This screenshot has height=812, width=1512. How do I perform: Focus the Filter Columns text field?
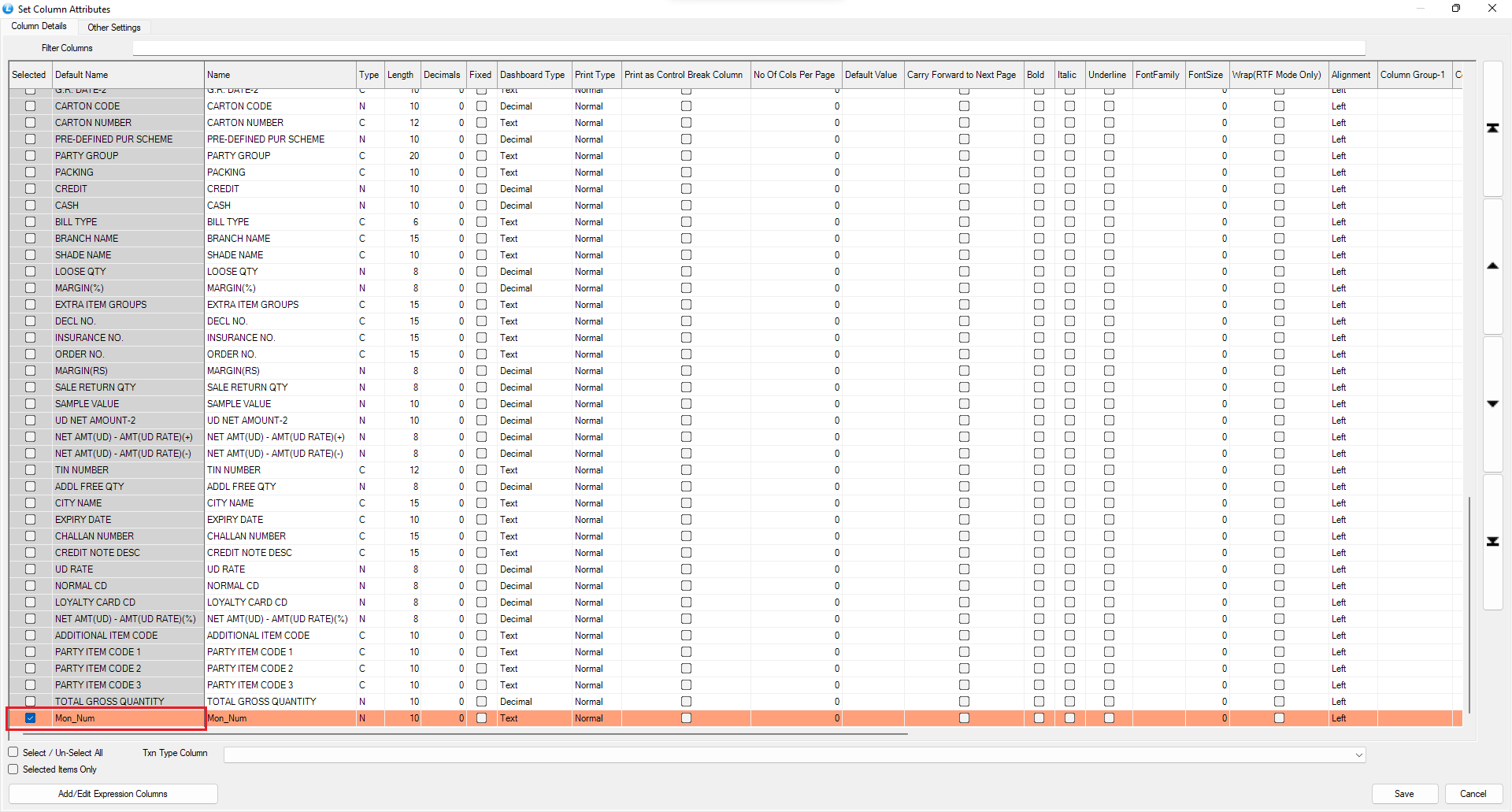click(x=748, y=49)
